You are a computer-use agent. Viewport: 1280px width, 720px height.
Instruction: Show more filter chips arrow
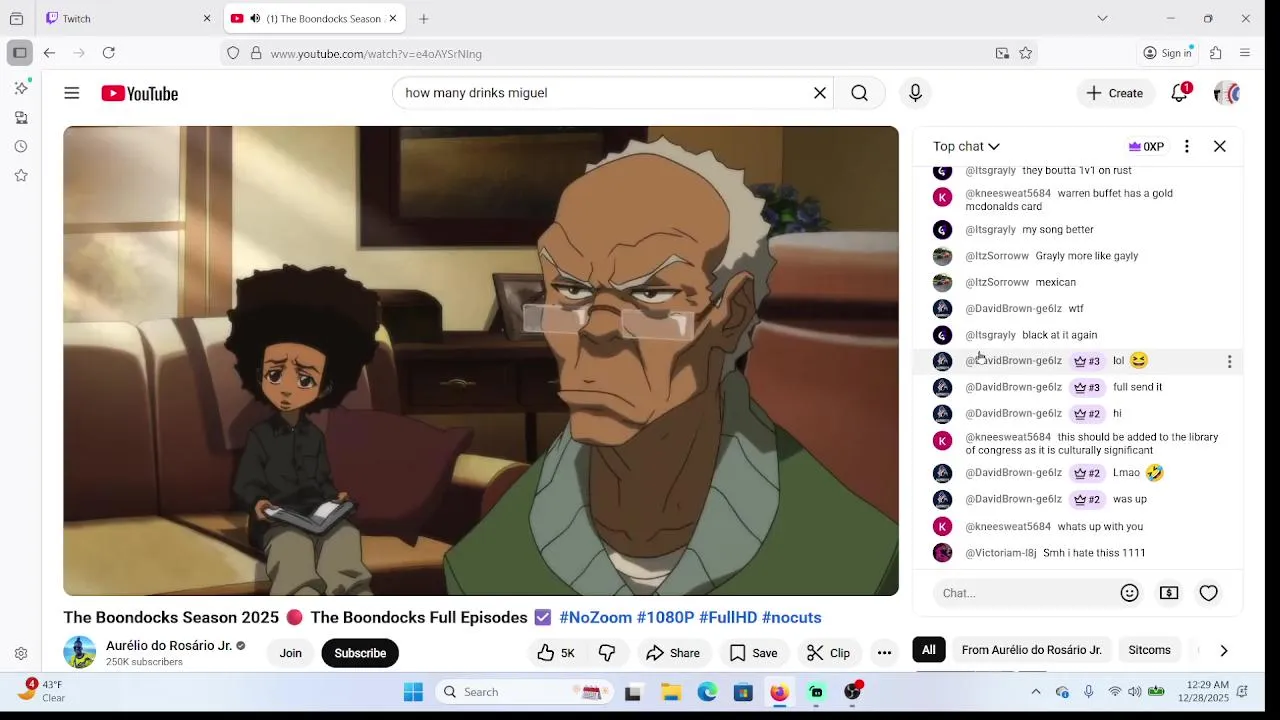click(1224, 650)
